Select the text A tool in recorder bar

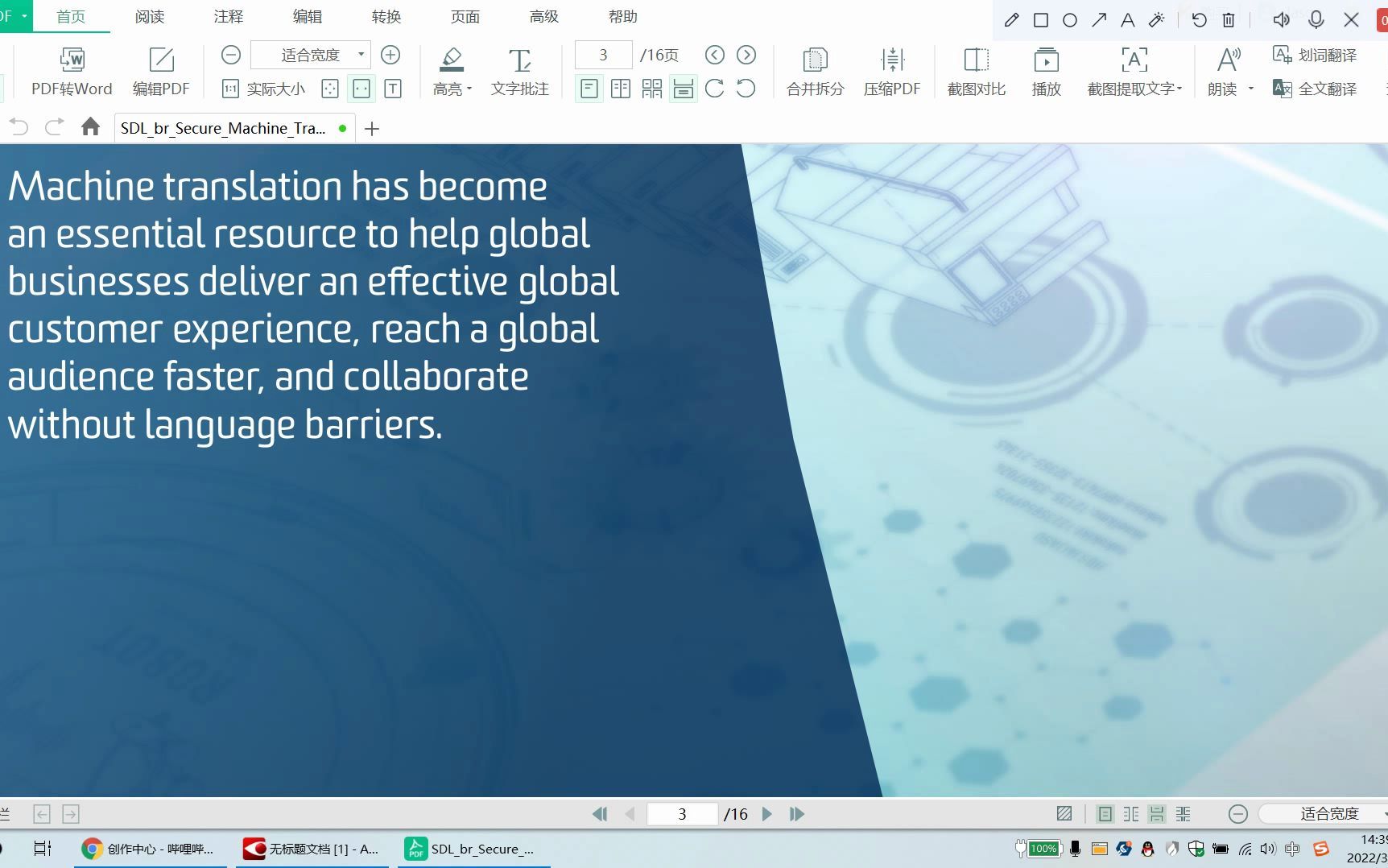[1128, 20]
